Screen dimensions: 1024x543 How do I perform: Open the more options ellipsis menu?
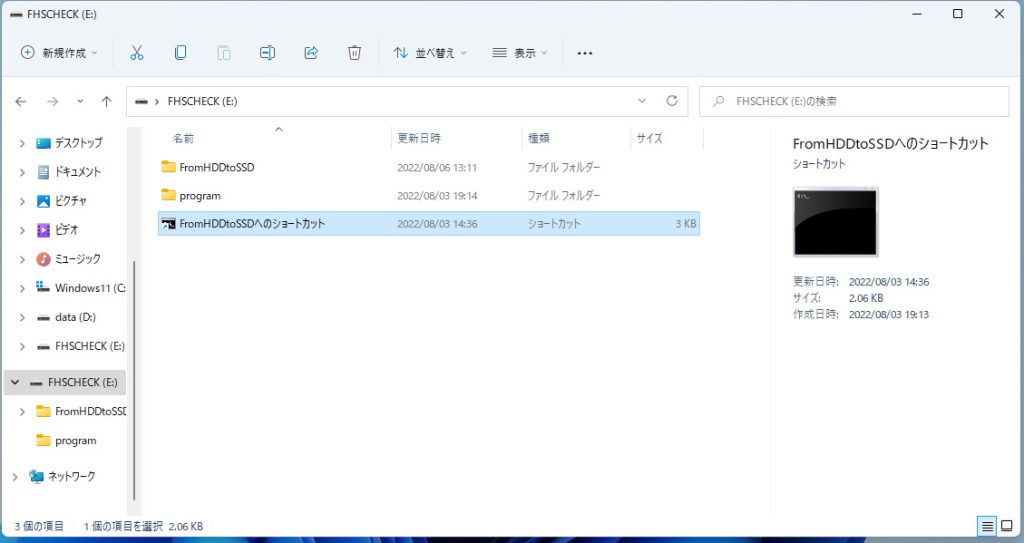[584, 53]
